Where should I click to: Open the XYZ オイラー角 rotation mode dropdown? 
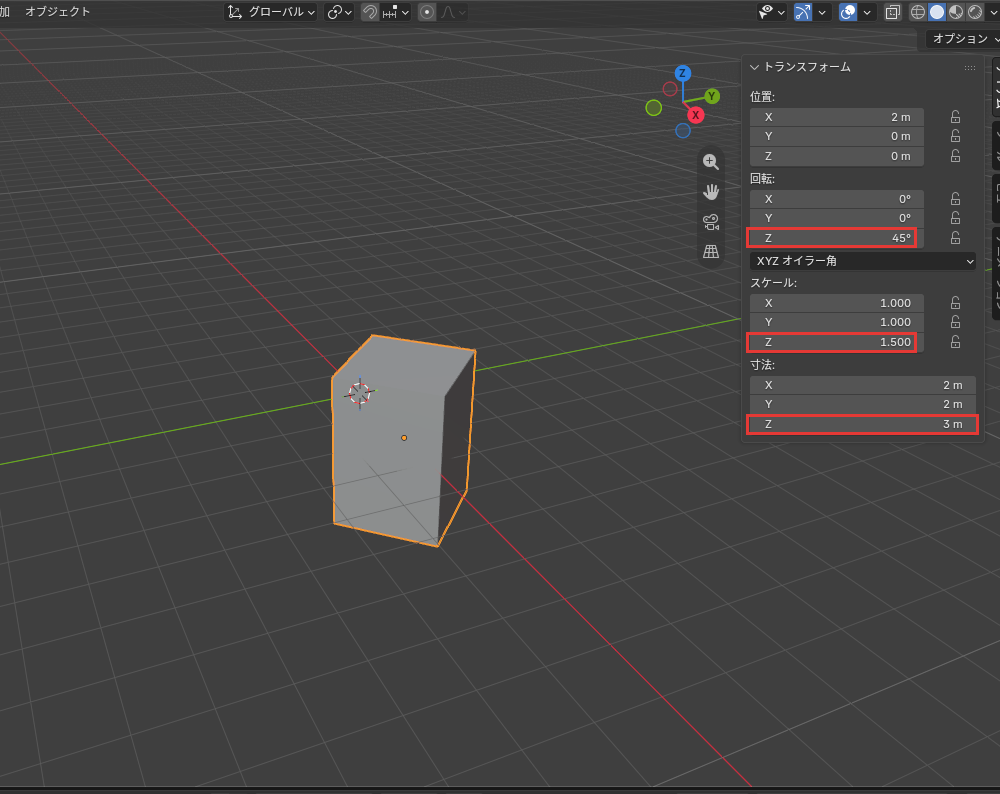click(x=863, y=261)
